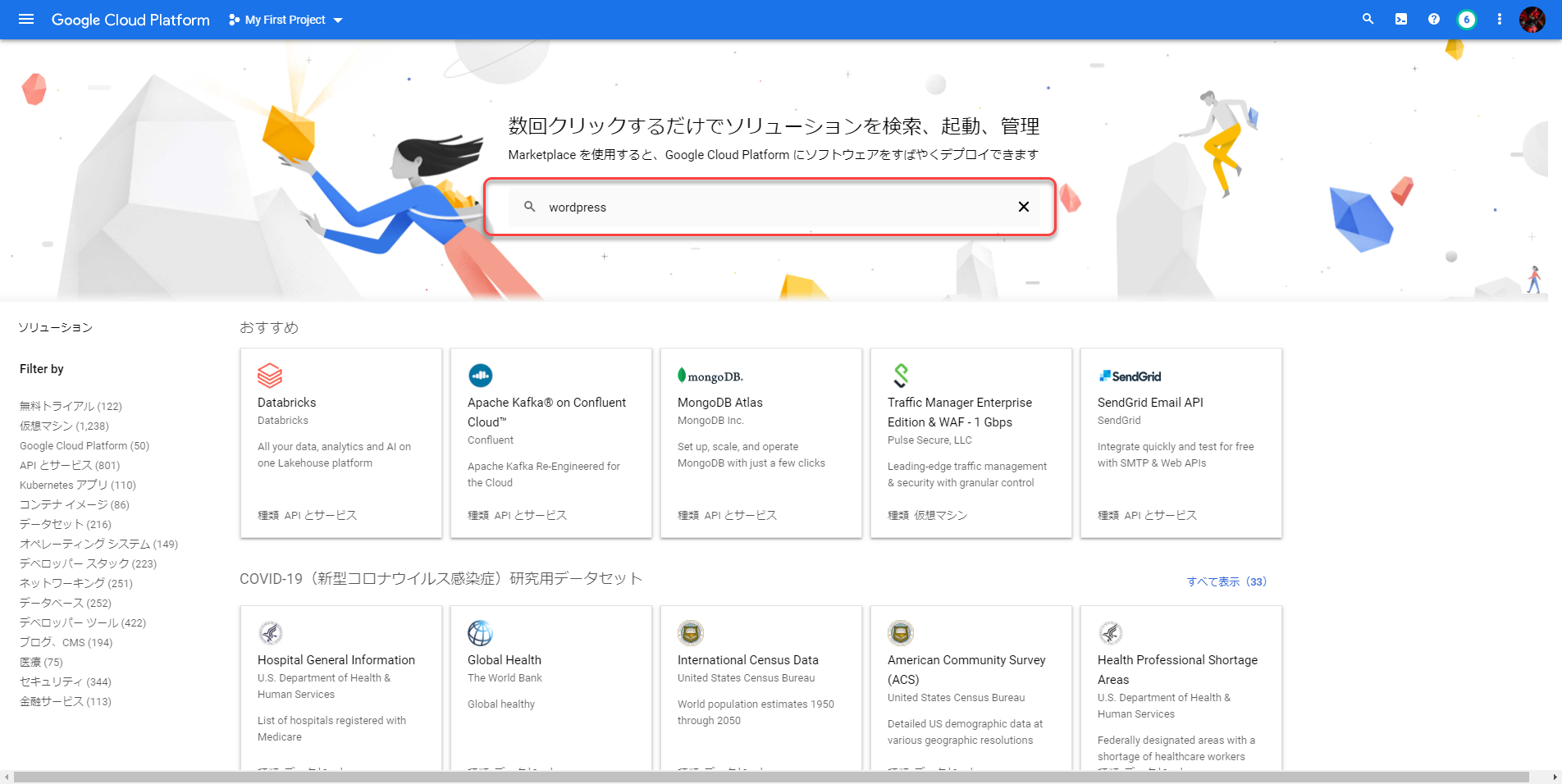Screen dimensions: 1562x784
Task: Filter by Kubernetes アプリ (110)
Action: [x=78, y=485]
